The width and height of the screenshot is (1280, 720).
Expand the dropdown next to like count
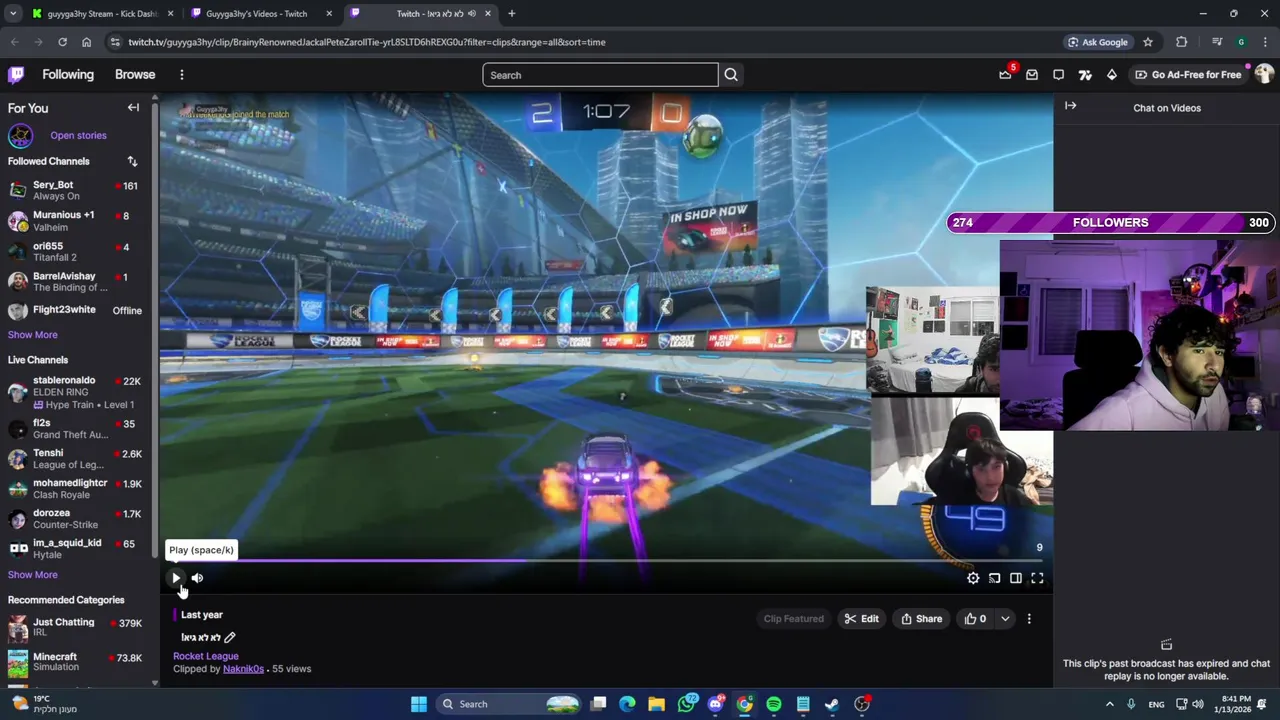click(1005, 619)
